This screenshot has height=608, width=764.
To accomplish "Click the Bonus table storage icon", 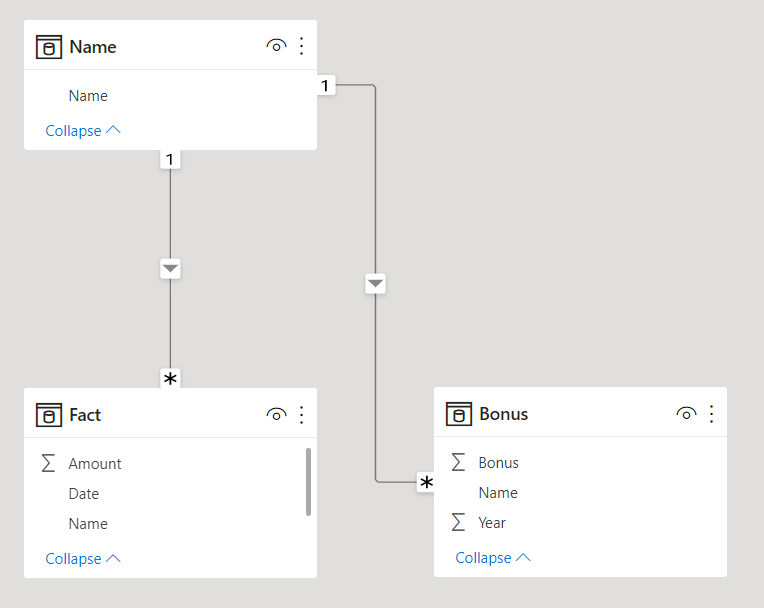I will (x=458, y=414).
